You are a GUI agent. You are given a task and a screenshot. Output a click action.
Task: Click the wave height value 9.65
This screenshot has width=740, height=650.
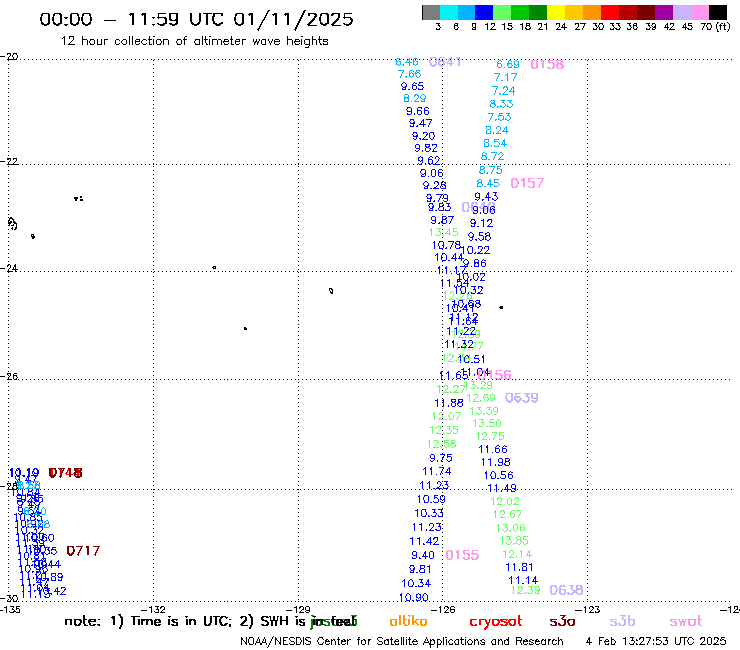coord(412,86)
